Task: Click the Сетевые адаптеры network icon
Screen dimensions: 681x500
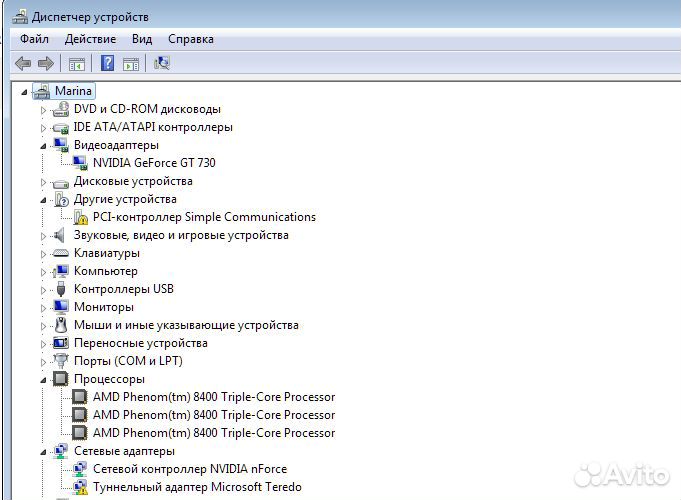Action: [60, 451]
